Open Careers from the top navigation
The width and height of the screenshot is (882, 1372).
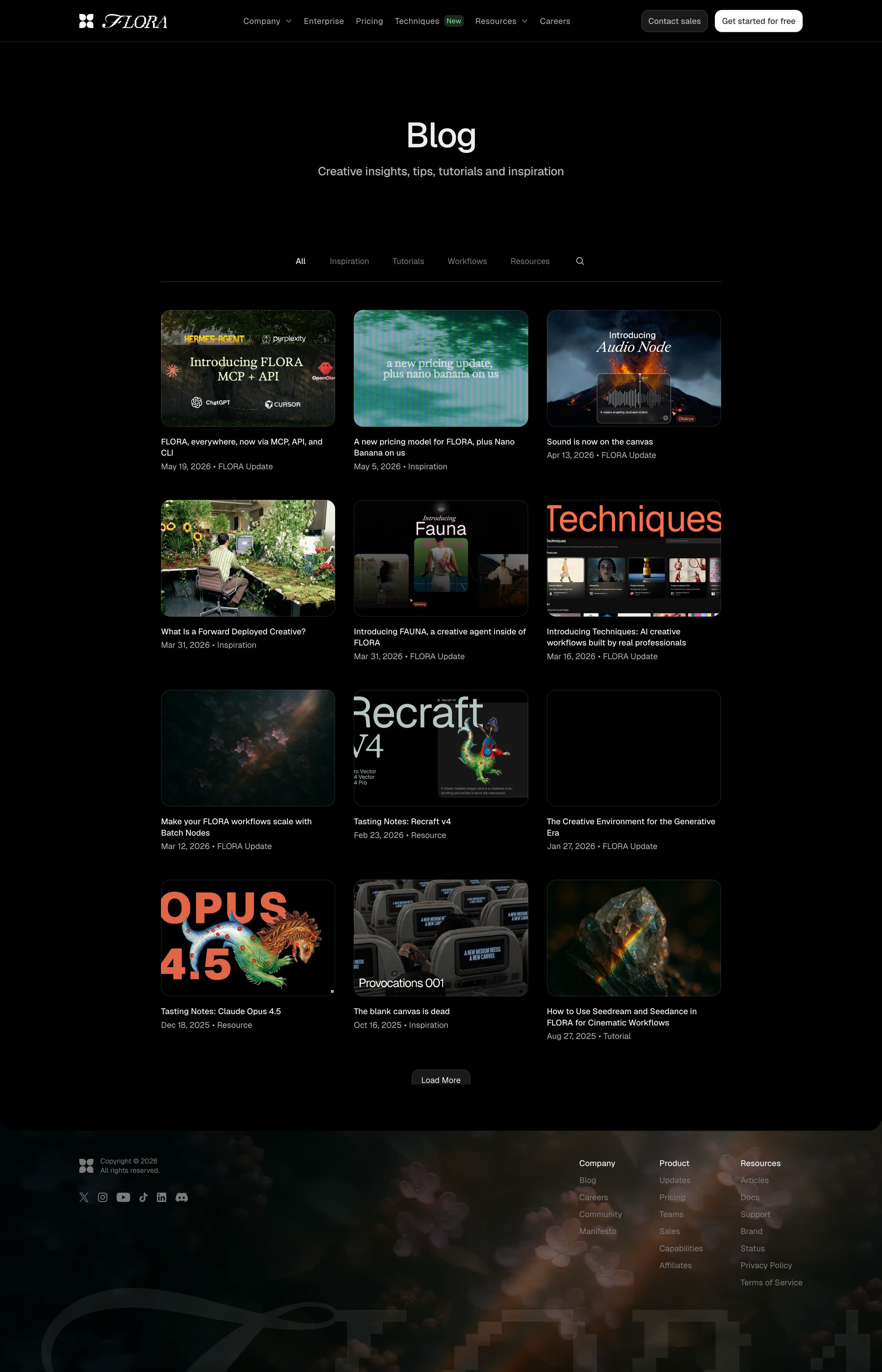555,21
